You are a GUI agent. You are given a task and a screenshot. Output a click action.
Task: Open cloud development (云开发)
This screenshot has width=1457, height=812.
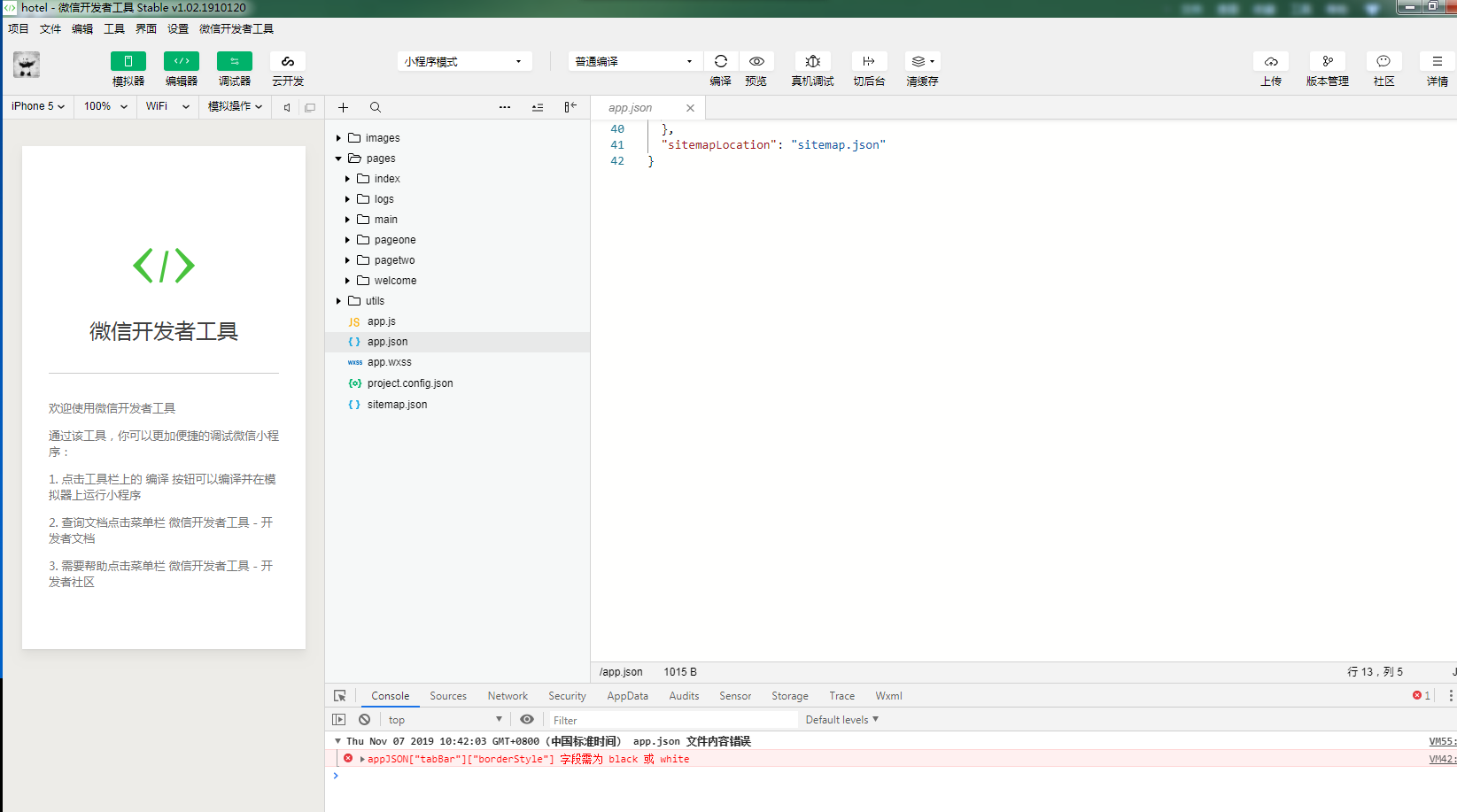click(x=288, y=61)
